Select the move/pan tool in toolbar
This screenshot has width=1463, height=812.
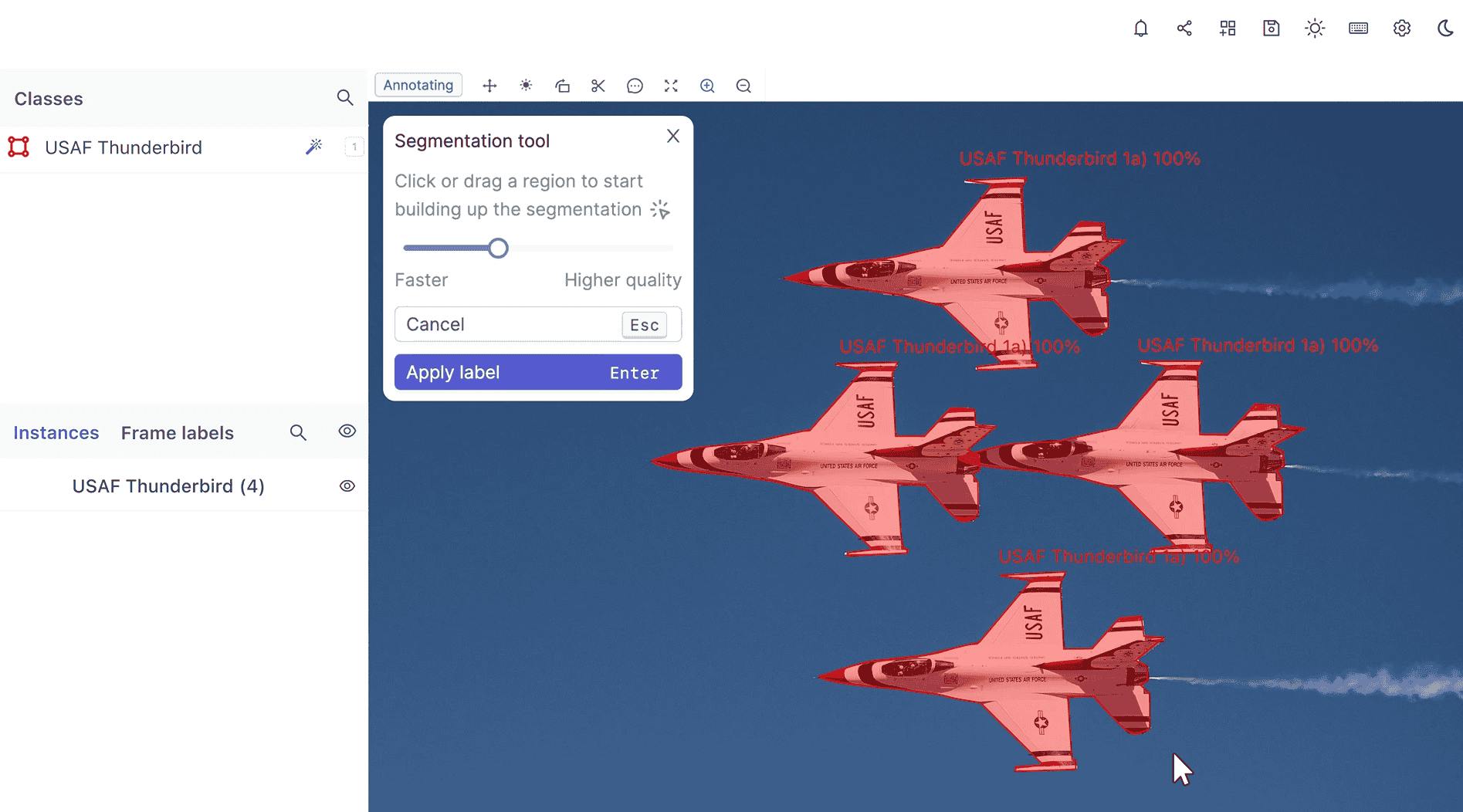point(489,86)
